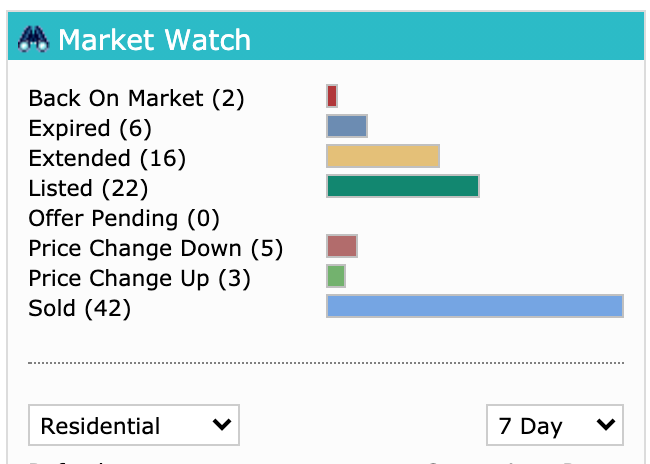View the Listed (22) properties

(88, 189)
